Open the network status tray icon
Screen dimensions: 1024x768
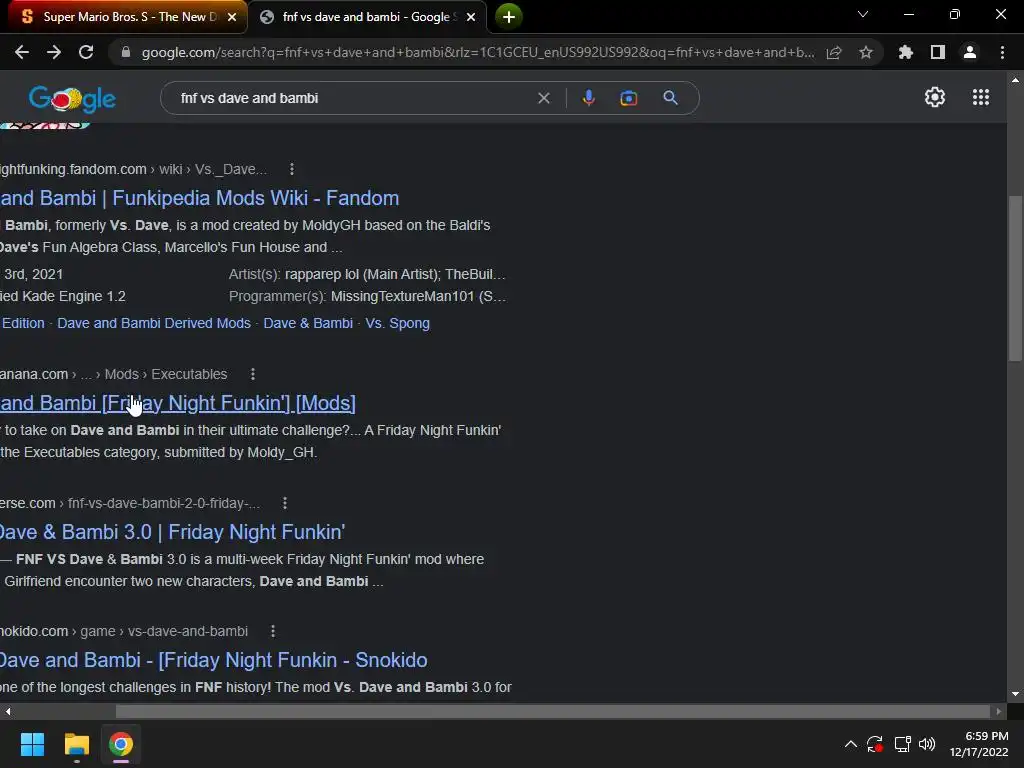click(903, 744)
